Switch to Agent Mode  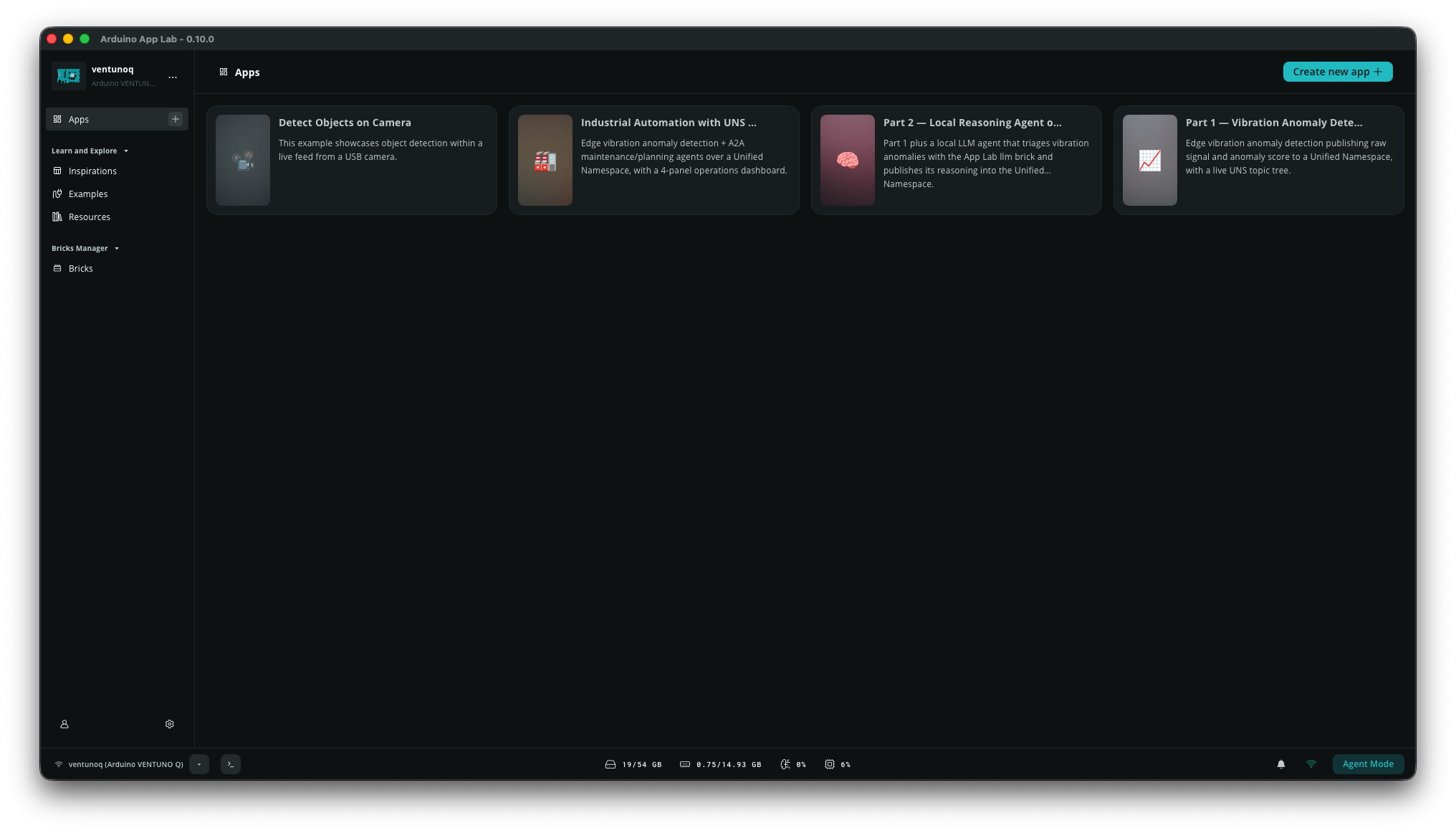point(1368,764)
